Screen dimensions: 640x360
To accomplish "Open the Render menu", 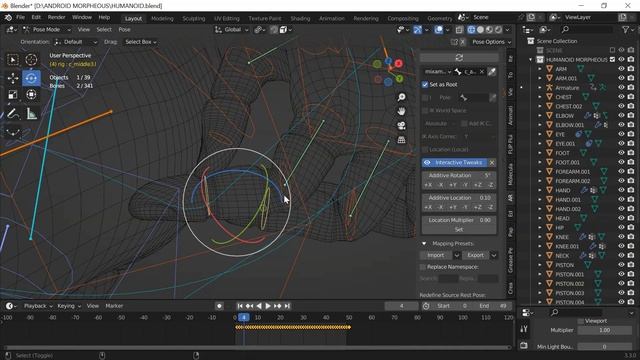I will [x=56, y=18].
